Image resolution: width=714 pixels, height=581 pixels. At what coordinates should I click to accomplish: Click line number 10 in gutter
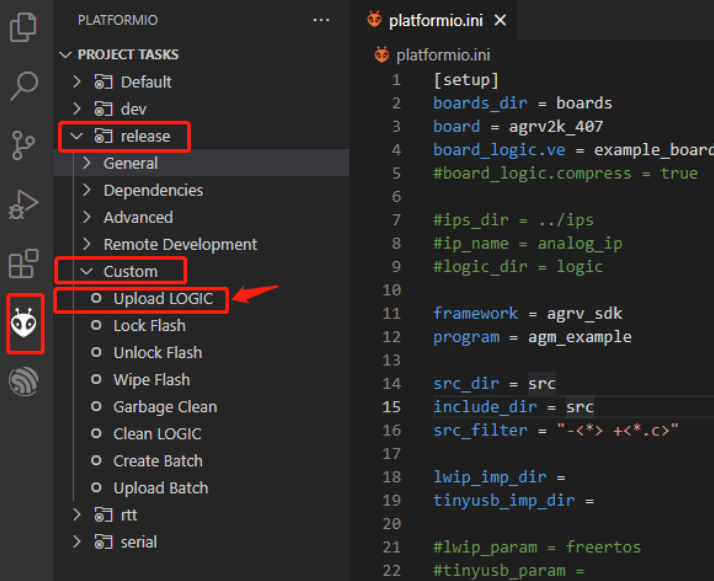(x=392, y=290)
